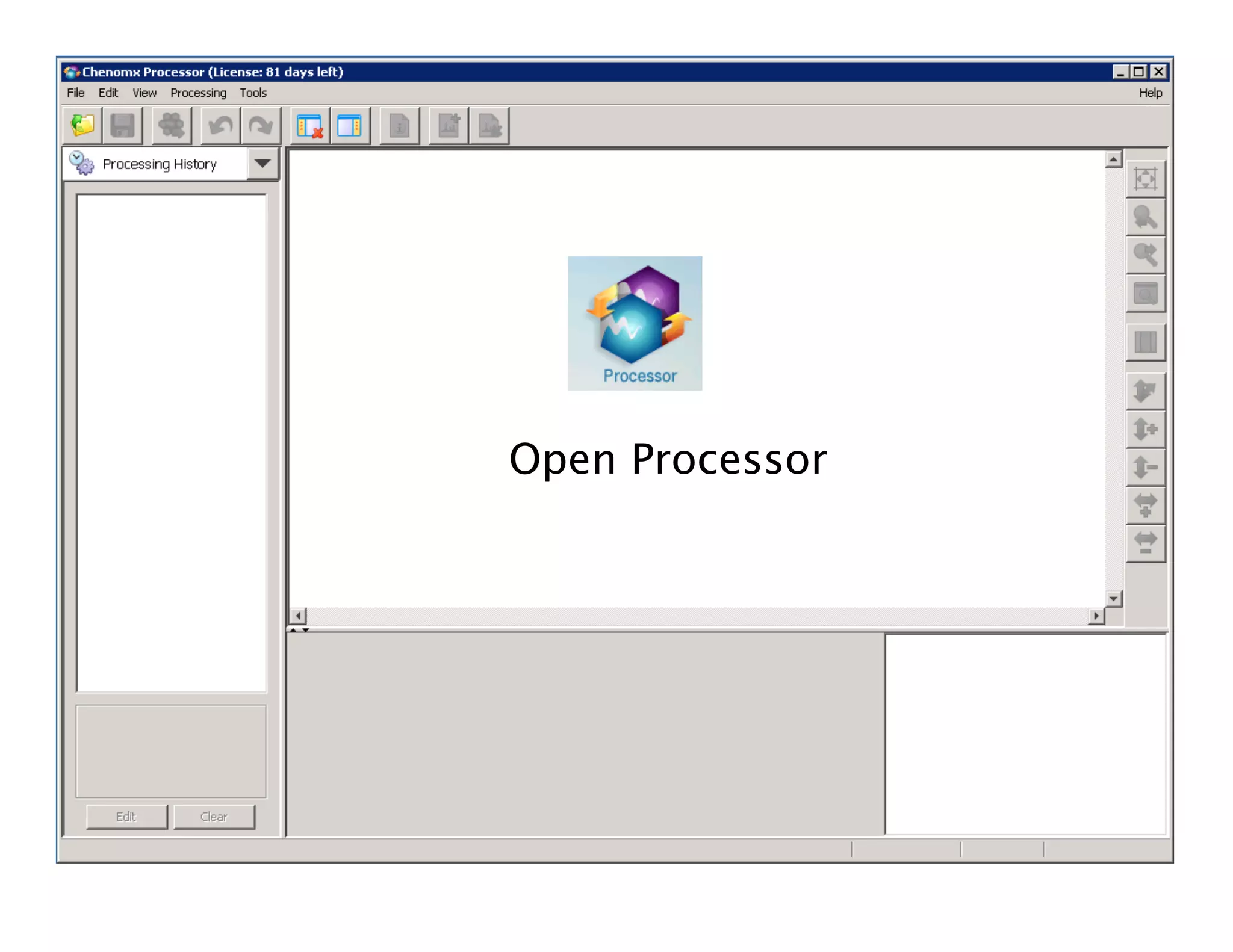Minimize the Chenomx Processor window
This screenshot has height=952, width=1233.
click(x=1120, y=72)
